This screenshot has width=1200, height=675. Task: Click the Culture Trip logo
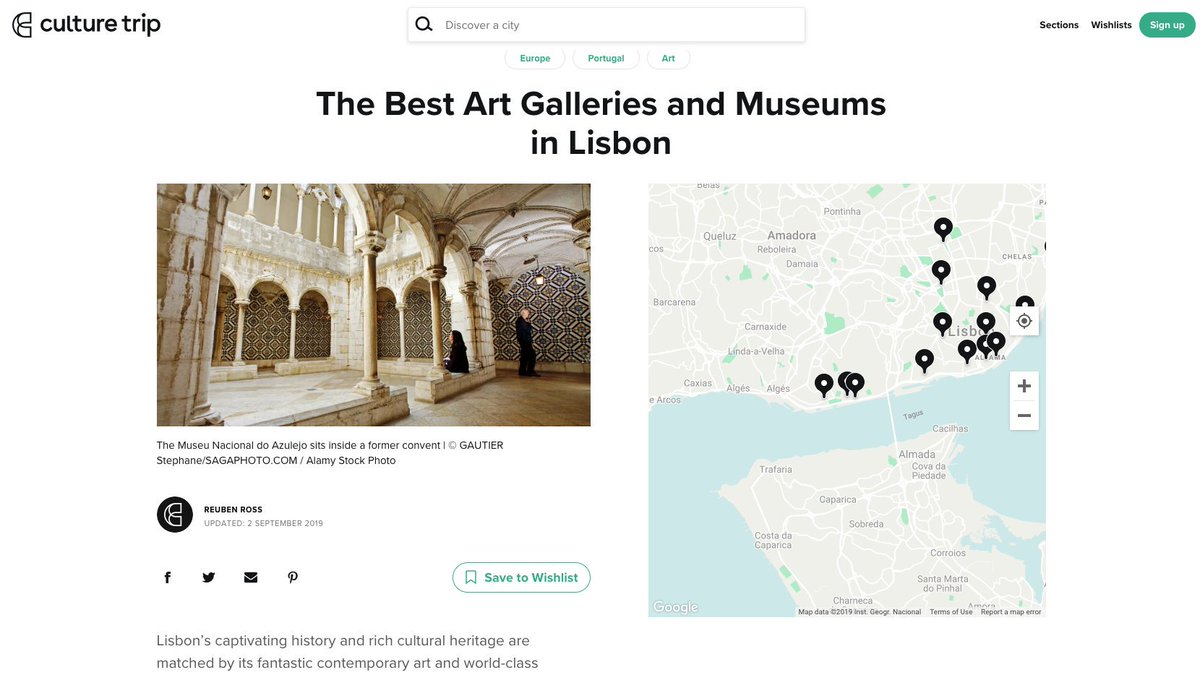(85, 24)
